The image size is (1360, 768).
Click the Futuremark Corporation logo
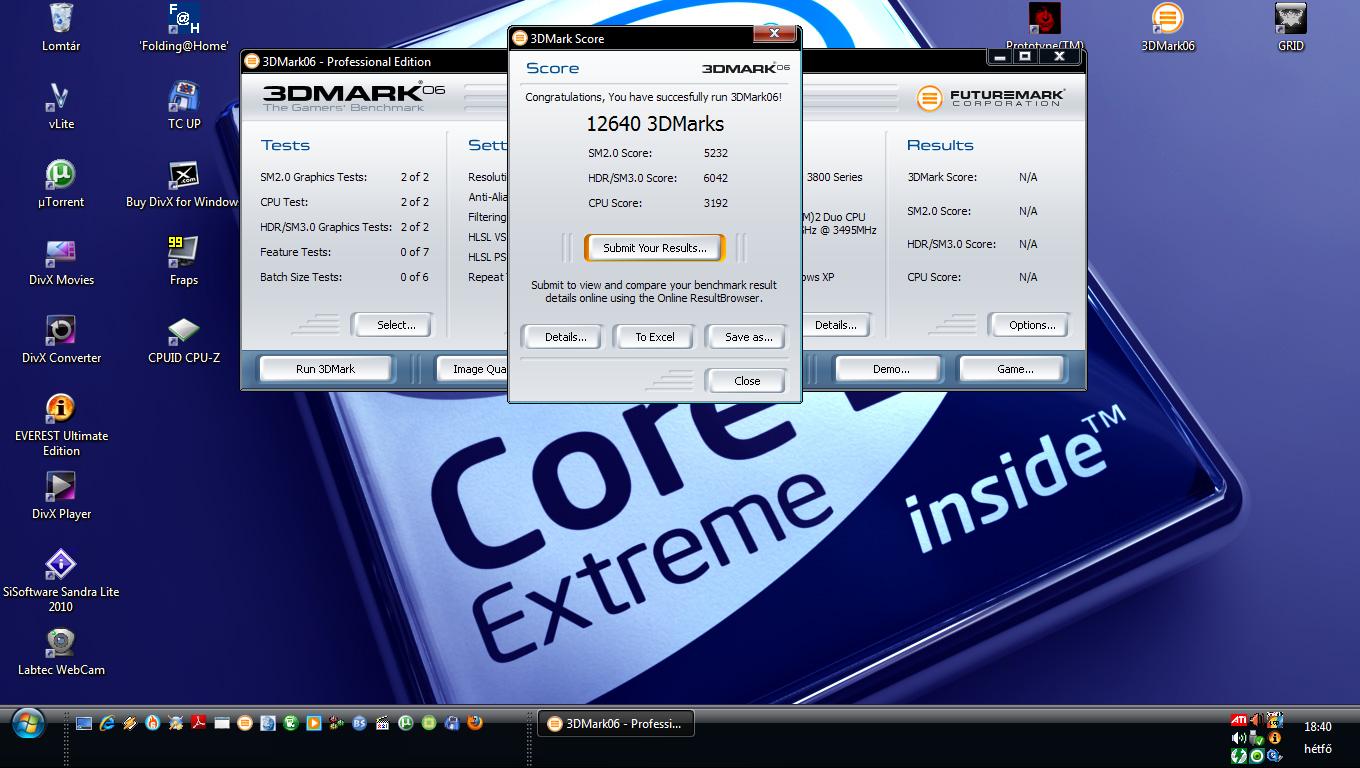pos(991,98)
